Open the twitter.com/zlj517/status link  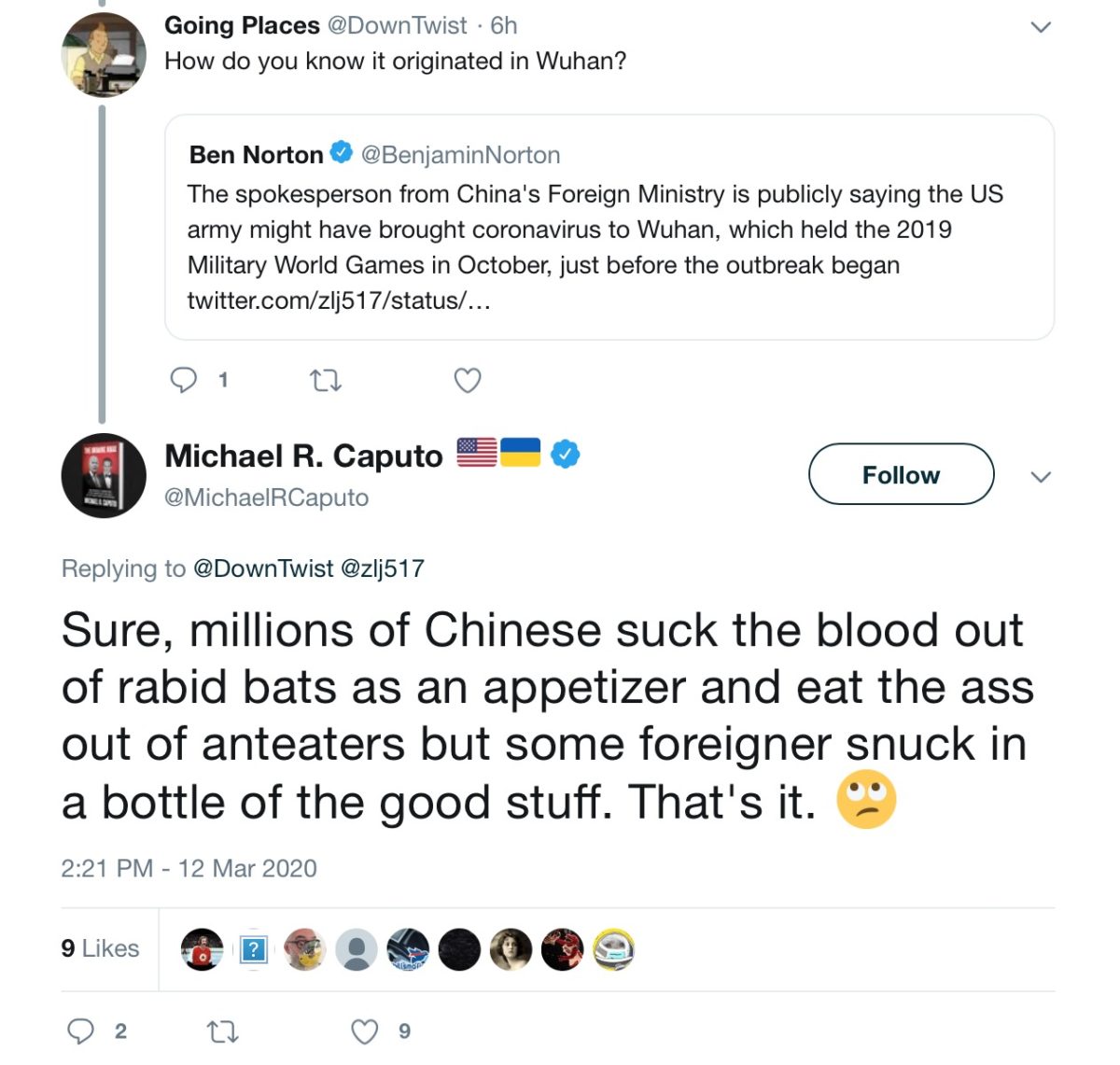pos(338,301)
